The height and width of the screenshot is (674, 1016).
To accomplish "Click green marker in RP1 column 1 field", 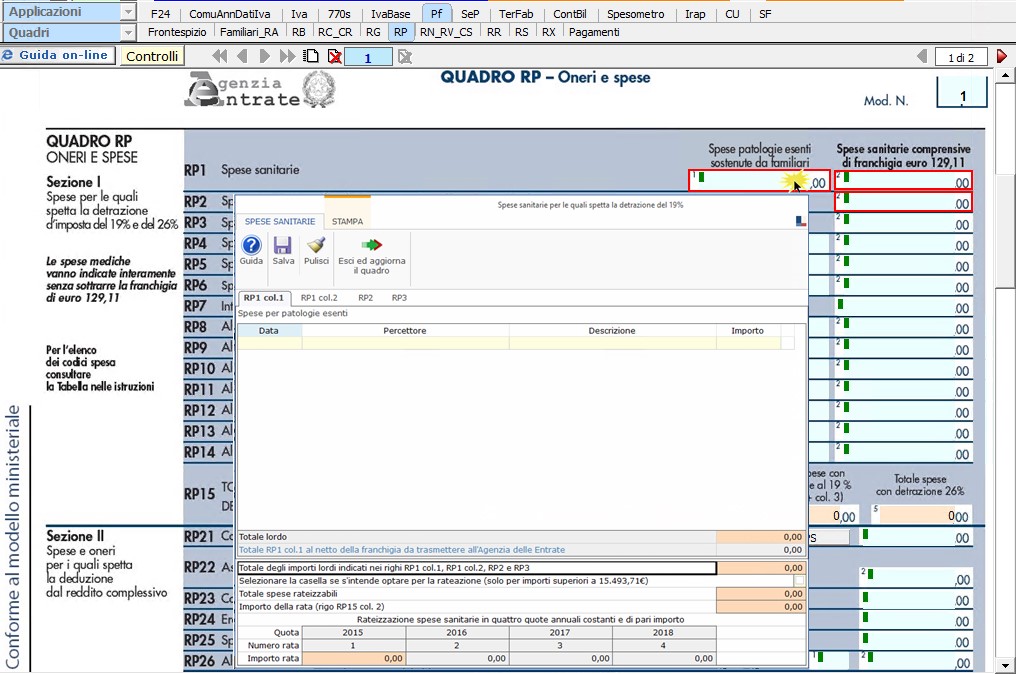I will (701, 177).
